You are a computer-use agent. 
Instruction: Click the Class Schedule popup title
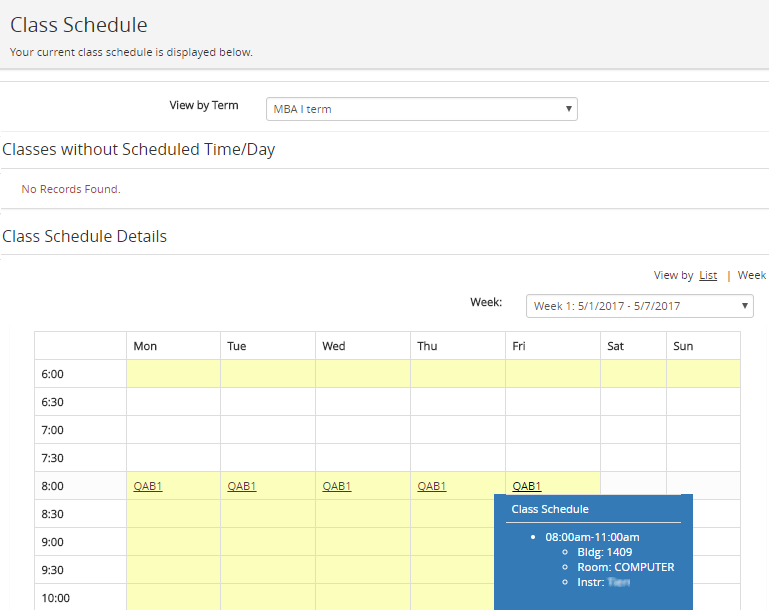(550, 509)
